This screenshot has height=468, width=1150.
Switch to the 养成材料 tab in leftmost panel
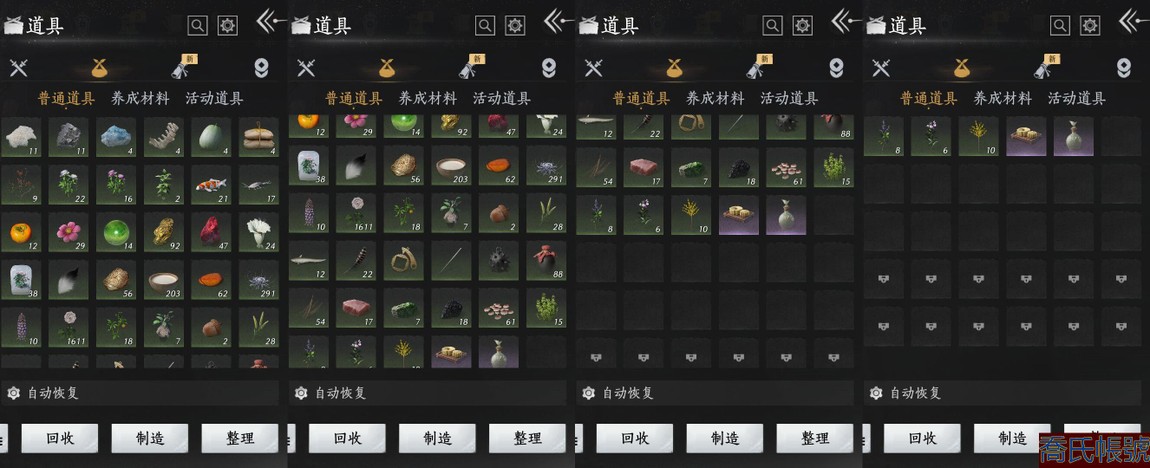[x=140, y=98]
